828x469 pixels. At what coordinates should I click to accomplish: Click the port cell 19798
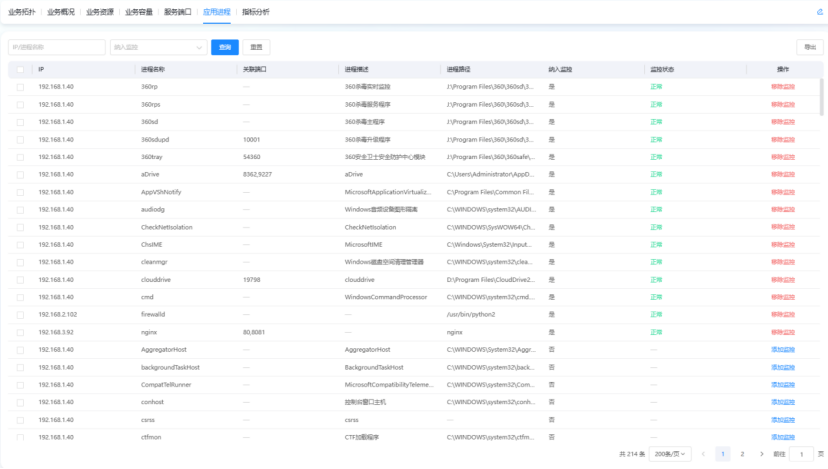click(251, 279)
